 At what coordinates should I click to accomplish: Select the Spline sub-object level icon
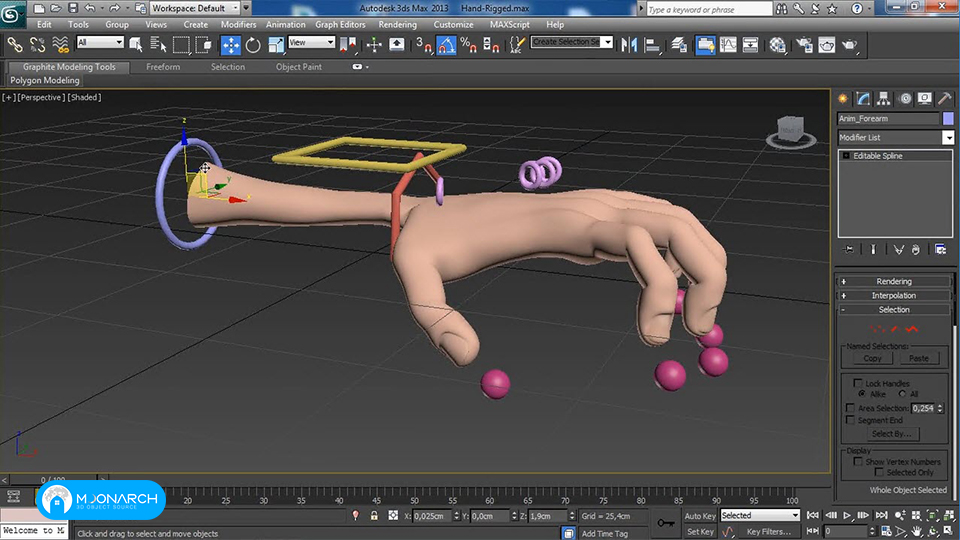912,329
